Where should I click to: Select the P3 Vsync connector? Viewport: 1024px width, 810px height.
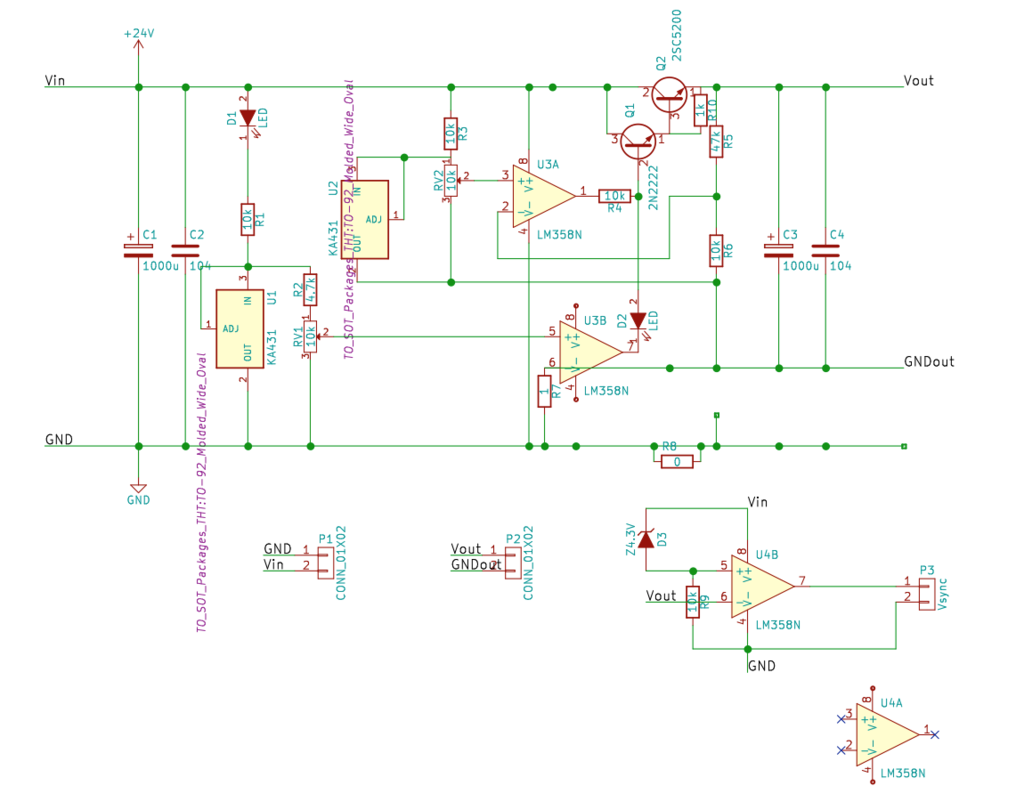pyautogui.click(x=927, y=594)
